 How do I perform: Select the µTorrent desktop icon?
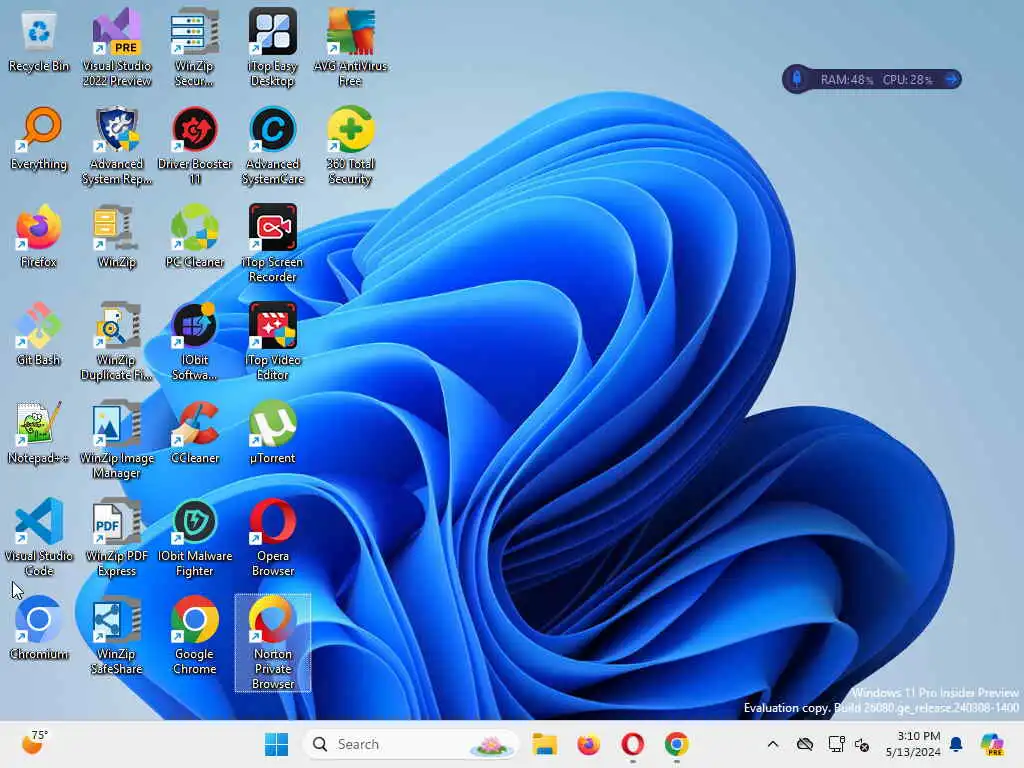(x=272, y=432)
